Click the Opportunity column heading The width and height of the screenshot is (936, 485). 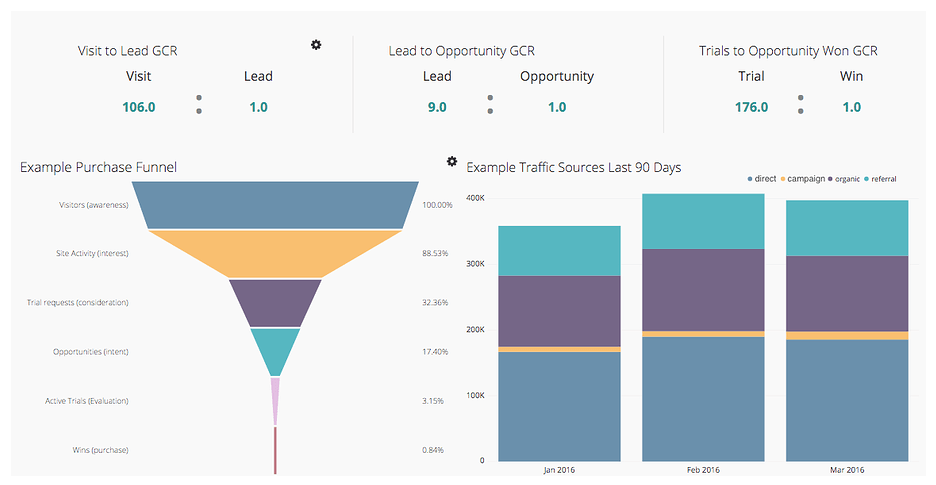[557, 76]
